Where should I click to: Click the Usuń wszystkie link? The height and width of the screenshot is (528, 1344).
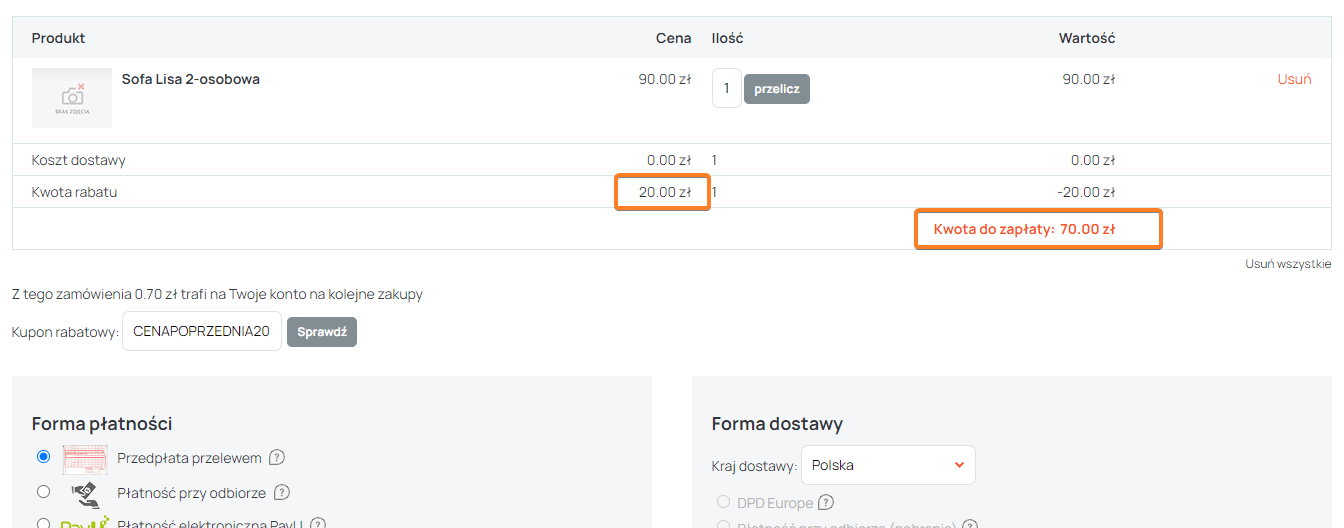point(1288,264)
